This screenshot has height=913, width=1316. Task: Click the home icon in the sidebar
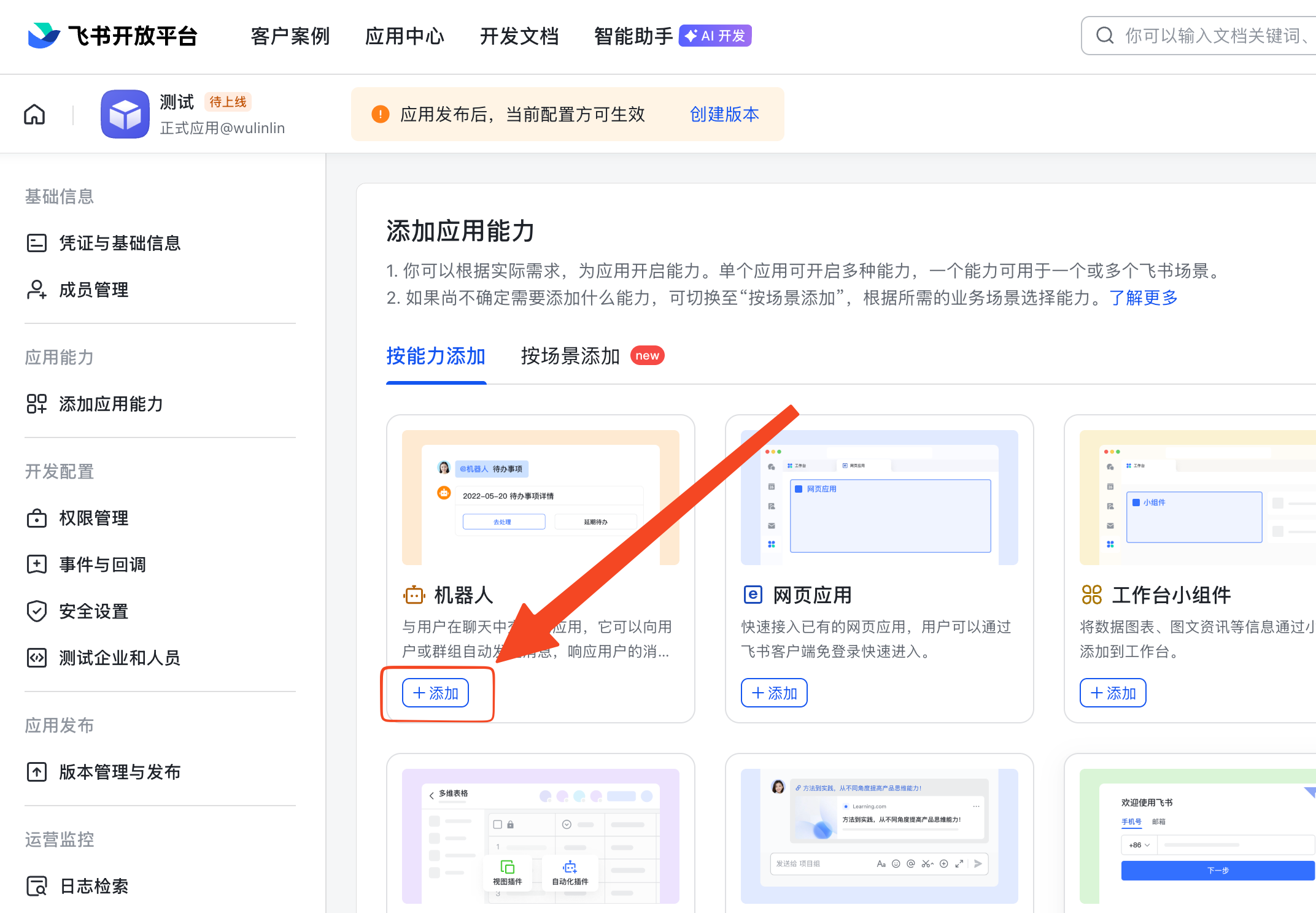click(x=34, y=114)
